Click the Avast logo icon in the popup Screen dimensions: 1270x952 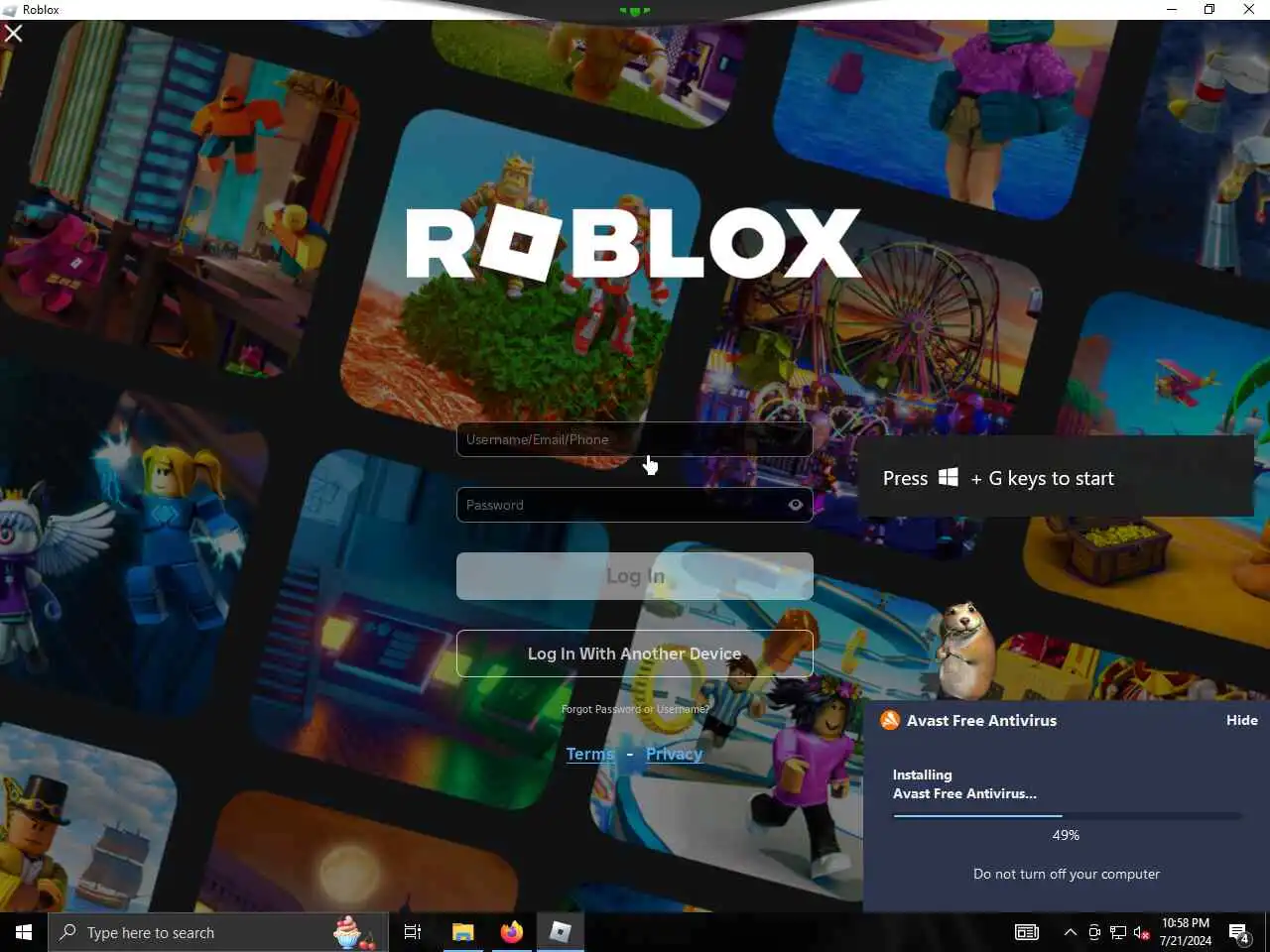click(x=890, y=721)
